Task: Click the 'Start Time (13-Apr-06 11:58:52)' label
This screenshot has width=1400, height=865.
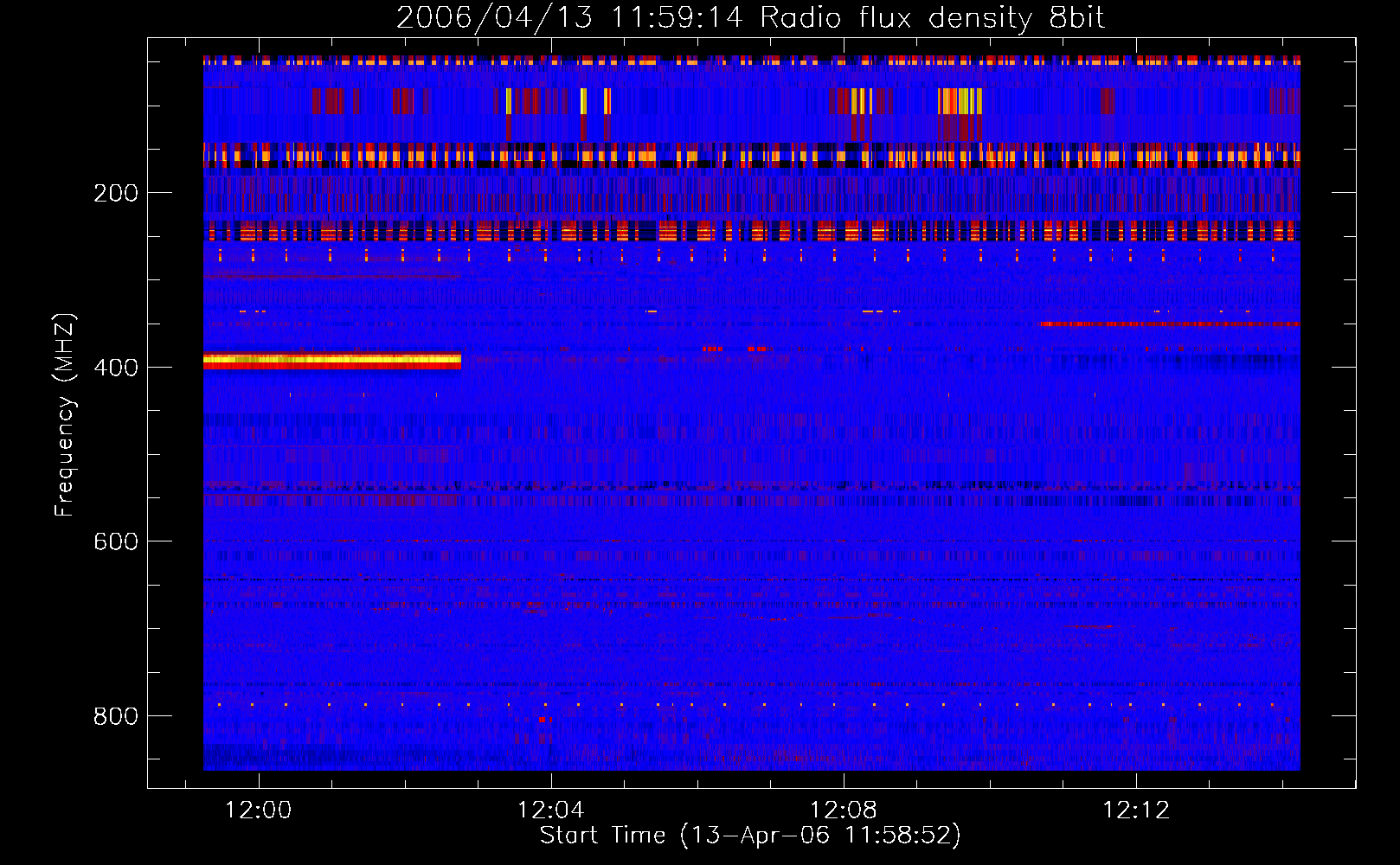Action: pos(750,836)
